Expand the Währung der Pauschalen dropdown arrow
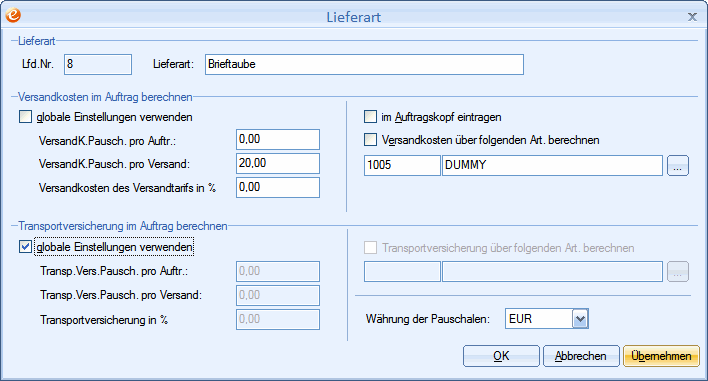This screenshot has height=381, width=708. point(580,319)
